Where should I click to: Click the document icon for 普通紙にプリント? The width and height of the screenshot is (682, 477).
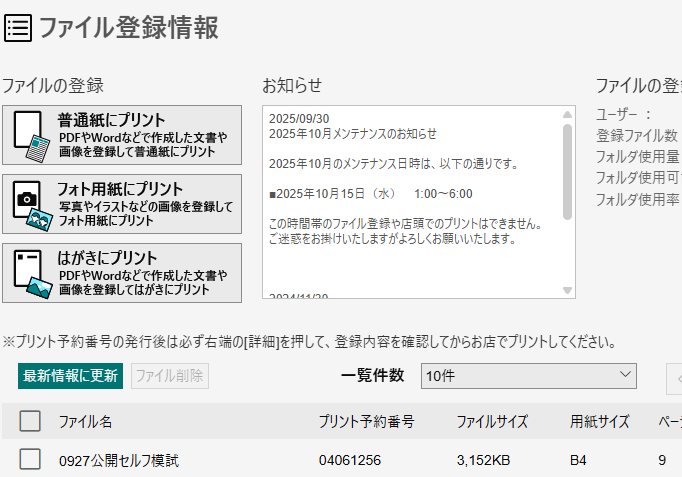[x=32, y=135]
